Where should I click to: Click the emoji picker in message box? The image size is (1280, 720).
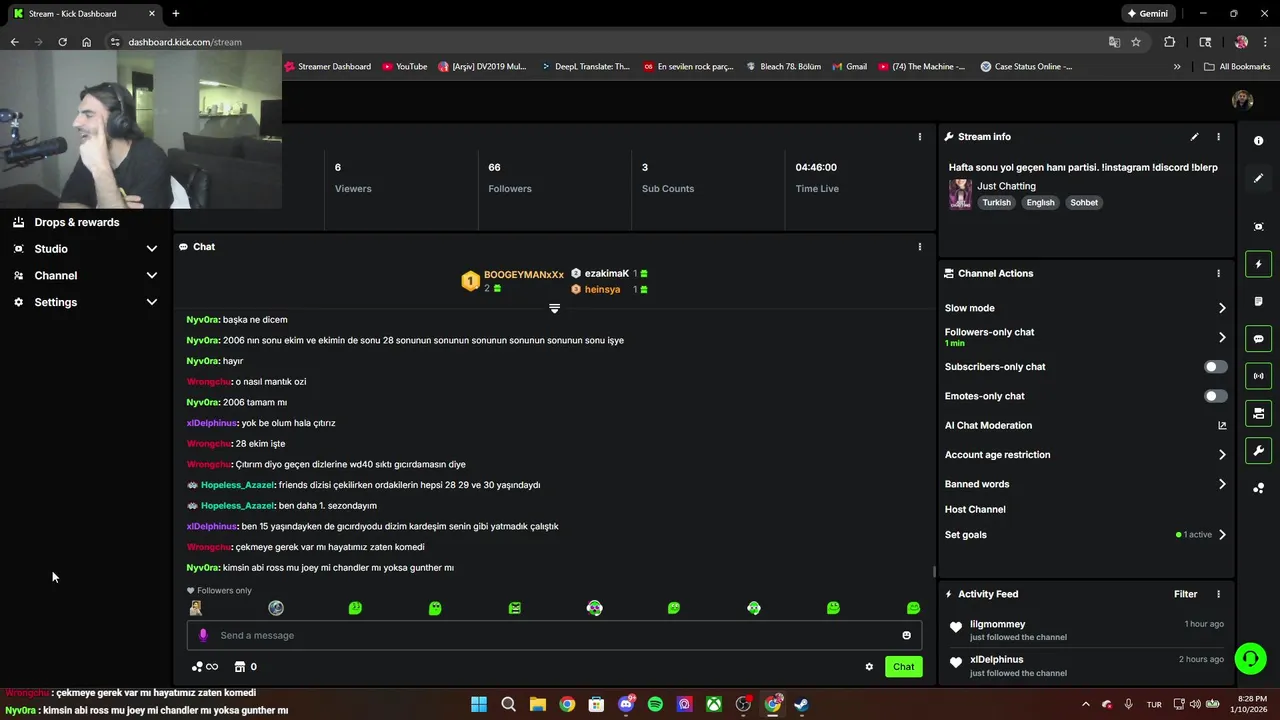907,635
